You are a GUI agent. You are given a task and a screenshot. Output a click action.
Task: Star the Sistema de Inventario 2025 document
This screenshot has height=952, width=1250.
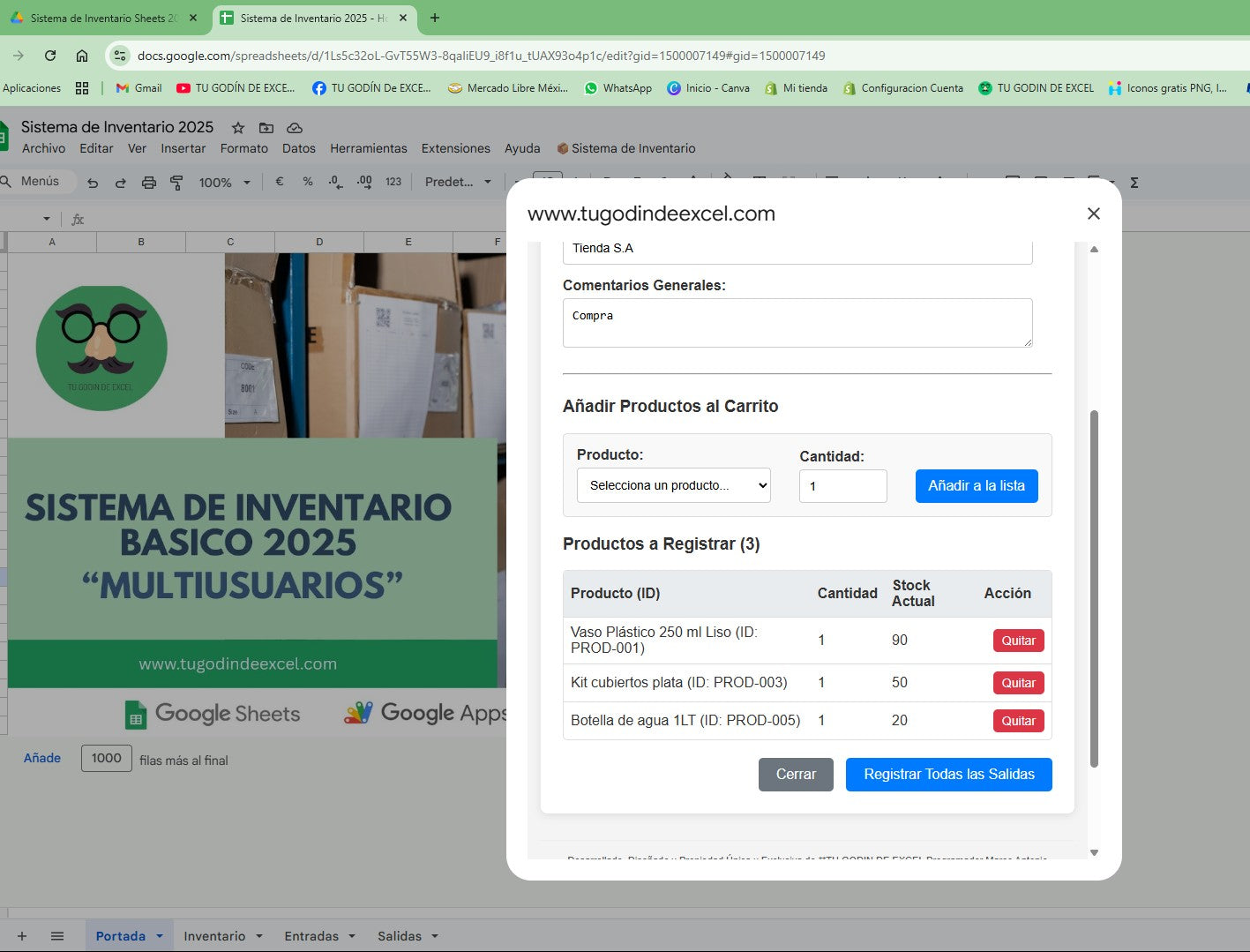pyautogui.click(x=237, y=128)
